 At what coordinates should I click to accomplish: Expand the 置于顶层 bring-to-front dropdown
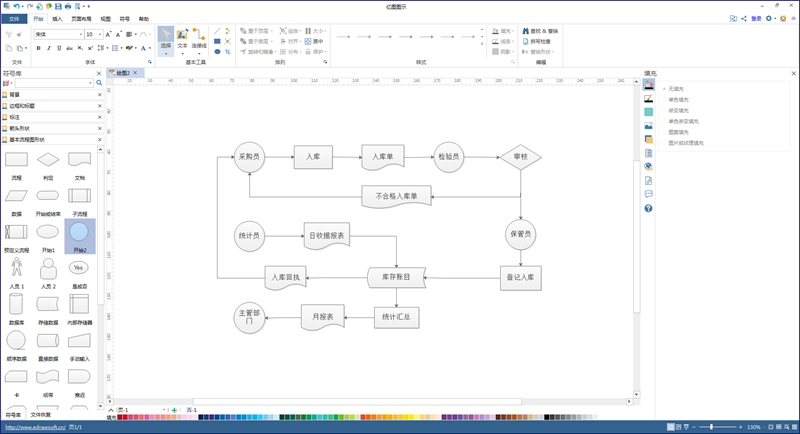pyautogui.click(x=271, y=31)
